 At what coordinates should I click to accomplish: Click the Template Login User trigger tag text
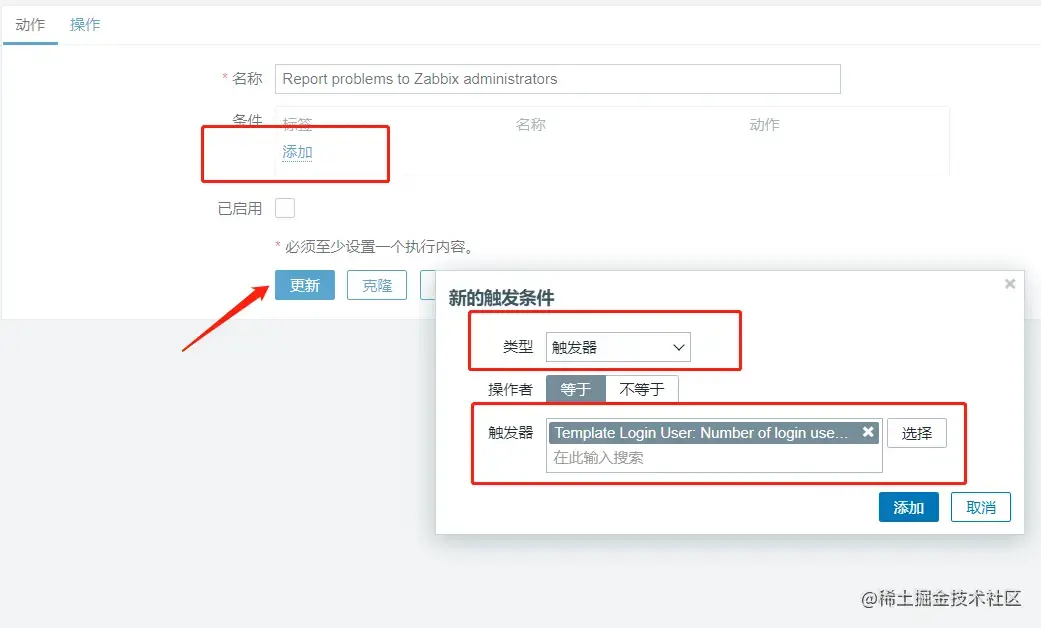click(701, 433)
